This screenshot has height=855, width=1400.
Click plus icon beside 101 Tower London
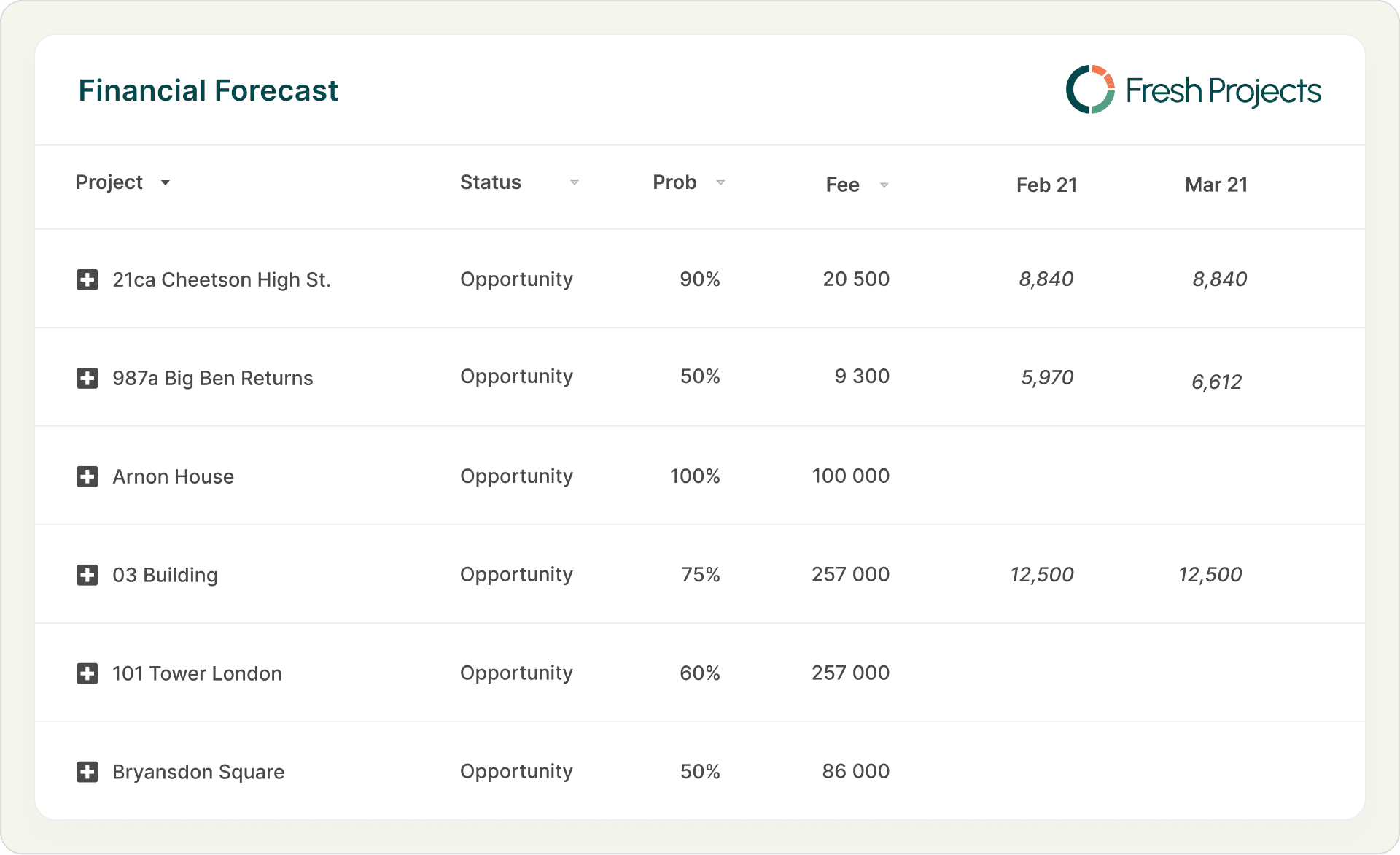coord(87,673)
